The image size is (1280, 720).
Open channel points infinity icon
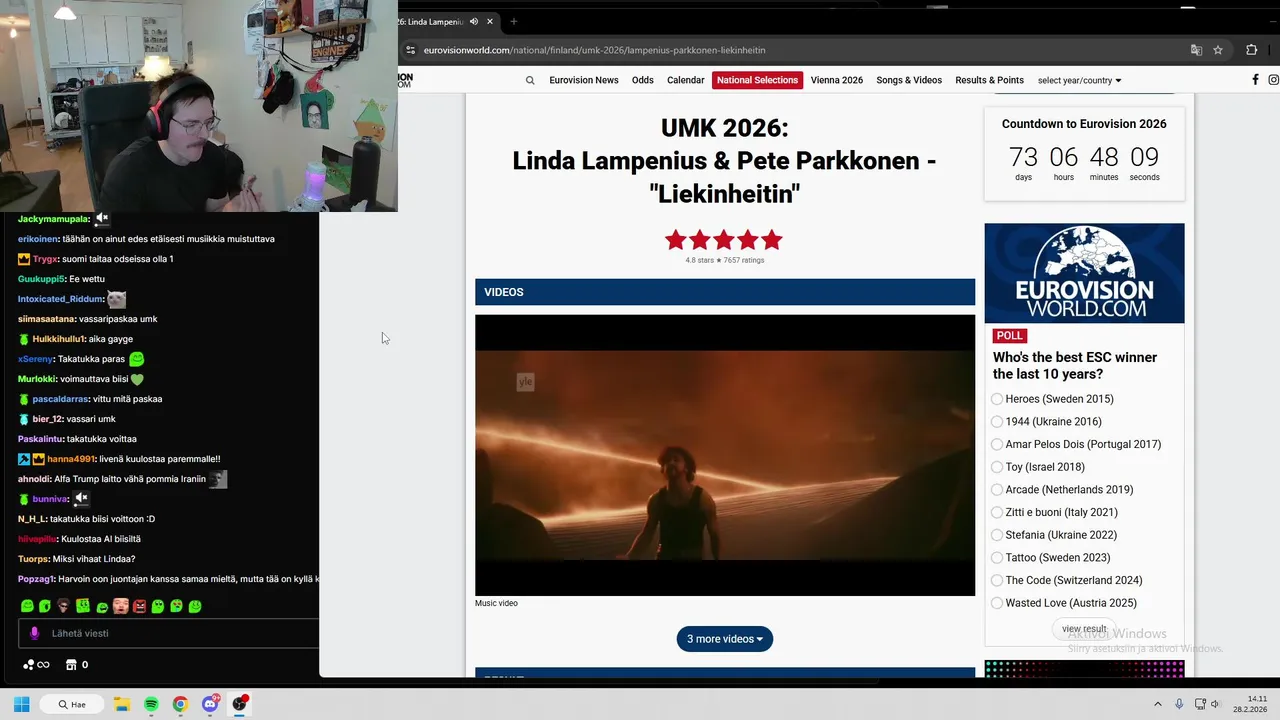36,665
